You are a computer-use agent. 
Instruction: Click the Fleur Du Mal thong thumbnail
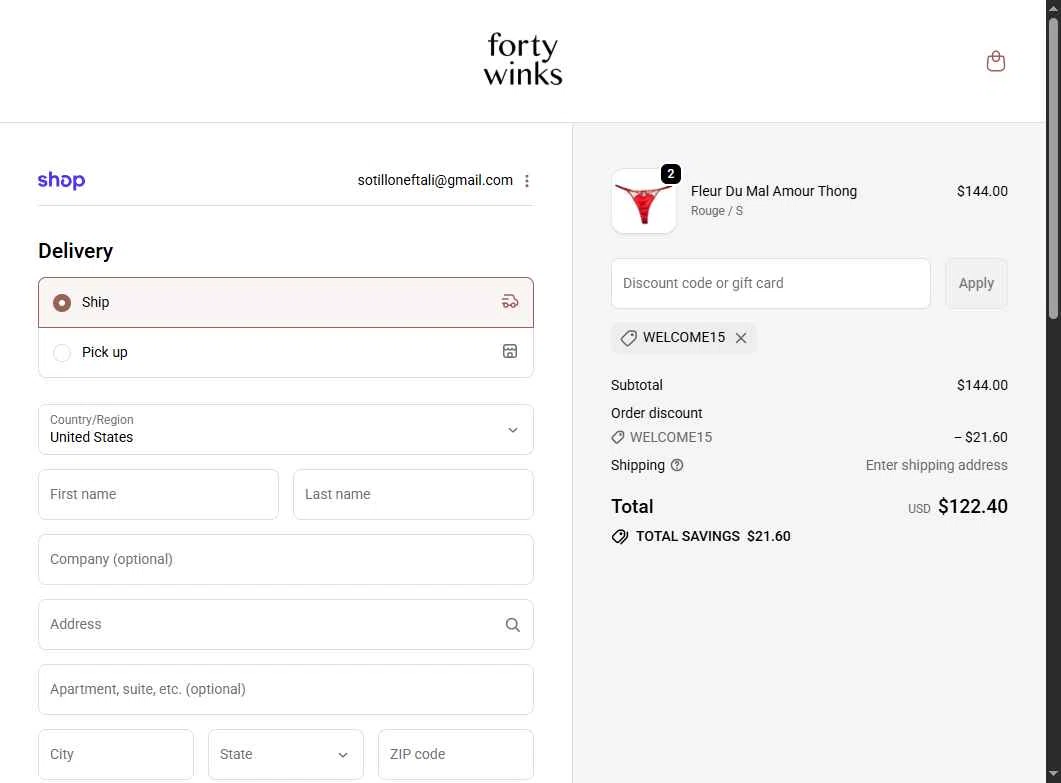pyautogui.click(x=644, y=201)
